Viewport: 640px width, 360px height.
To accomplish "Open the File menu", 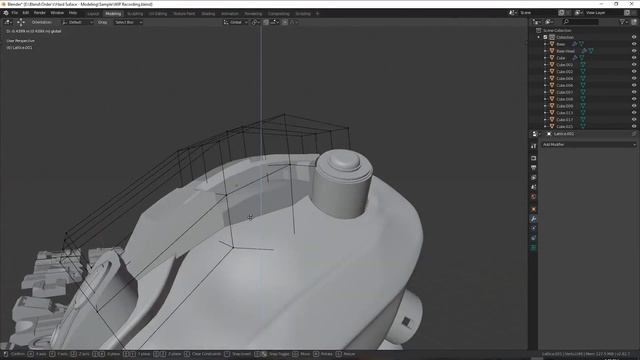I will click(15, 13).
